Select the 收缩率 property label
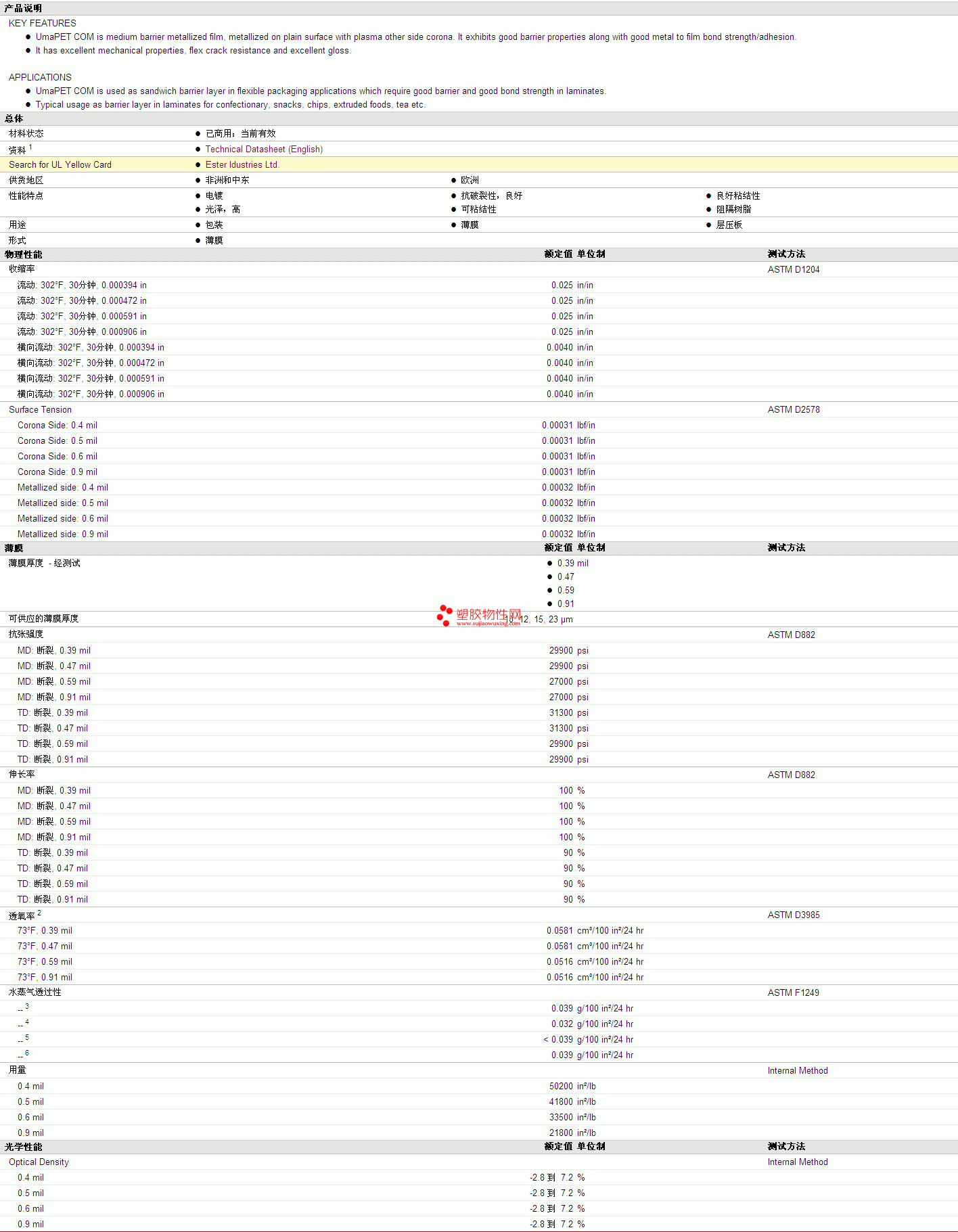Viewport: 958px width, 1232px height. [22, 269]
